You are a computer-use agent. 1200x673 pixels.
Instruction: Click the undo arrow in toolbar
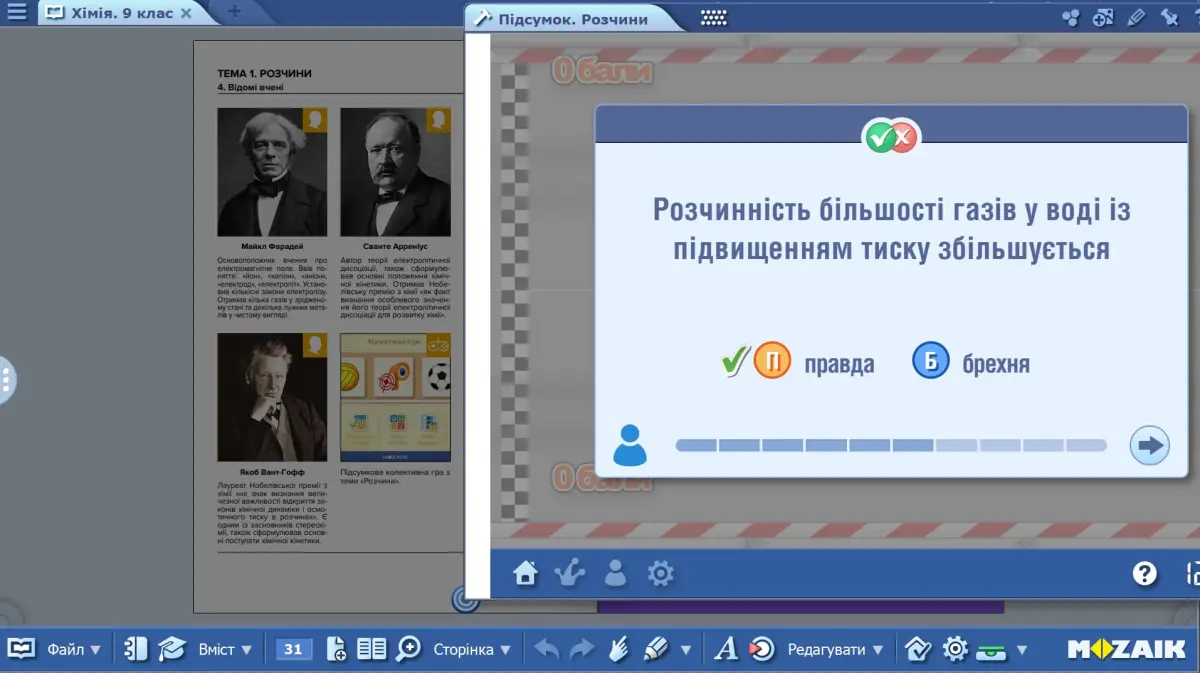coord(547,649)
